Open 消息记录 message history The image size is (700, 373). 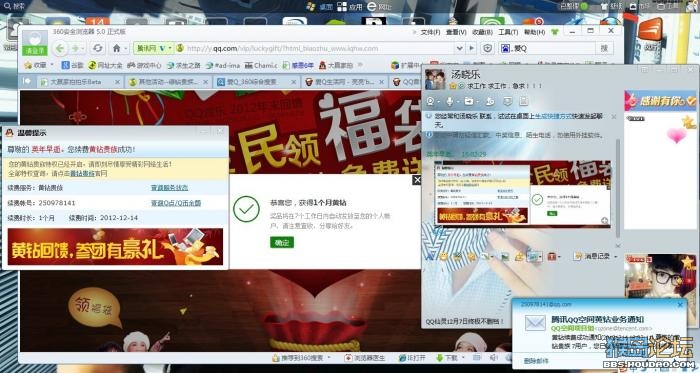[x=592, y=256]
